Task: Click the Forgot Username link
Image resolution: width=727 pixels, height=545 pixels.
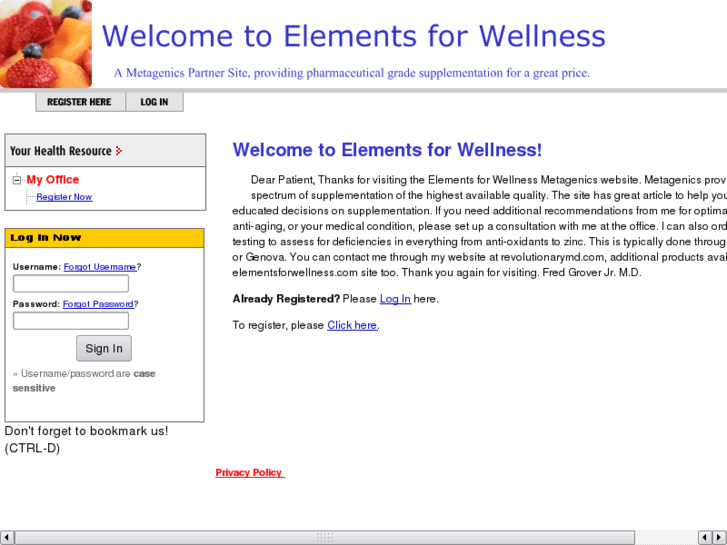Action: pyautogui.click(x=100, y=267)
